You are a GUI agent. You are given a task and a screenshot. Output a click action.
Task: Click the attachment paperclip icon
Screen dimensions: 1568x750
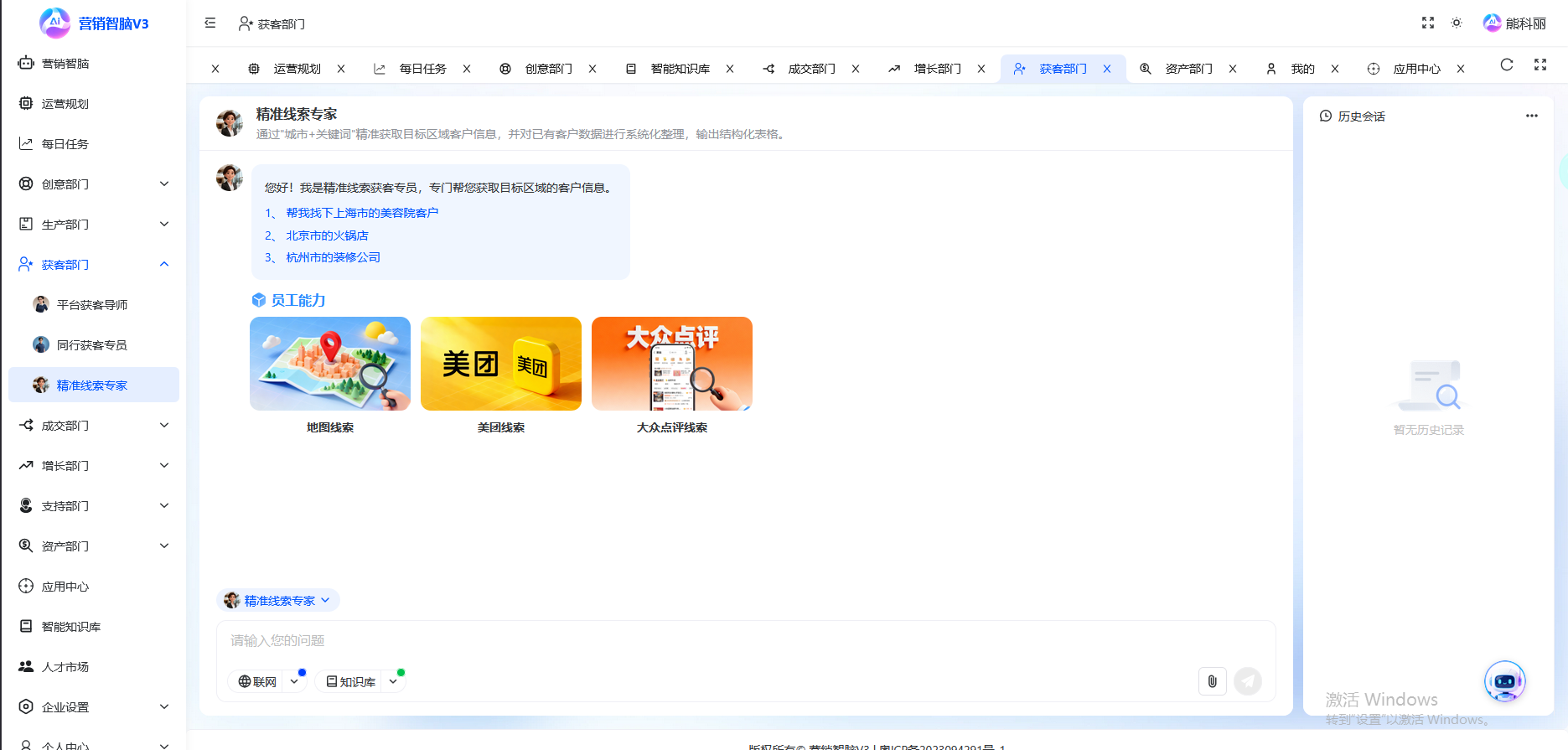[x=1213, y=681]
